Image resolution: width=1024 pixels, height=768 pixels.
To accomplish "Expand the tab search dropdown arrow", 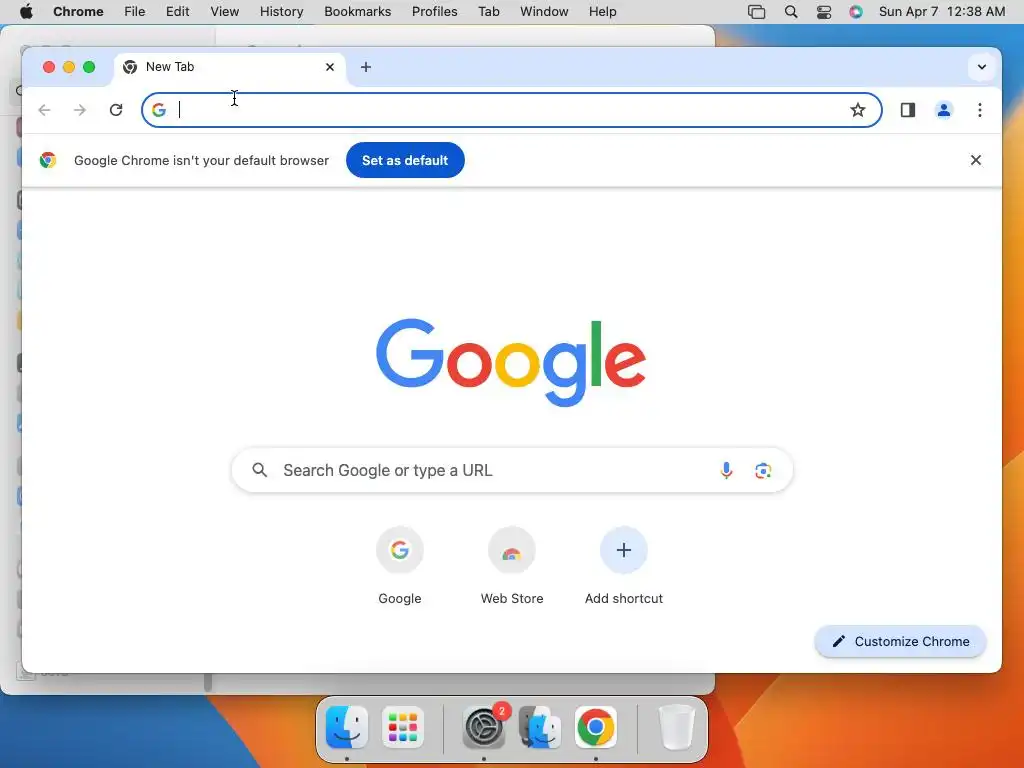I will pyautogui.click(x=982, y=67).
